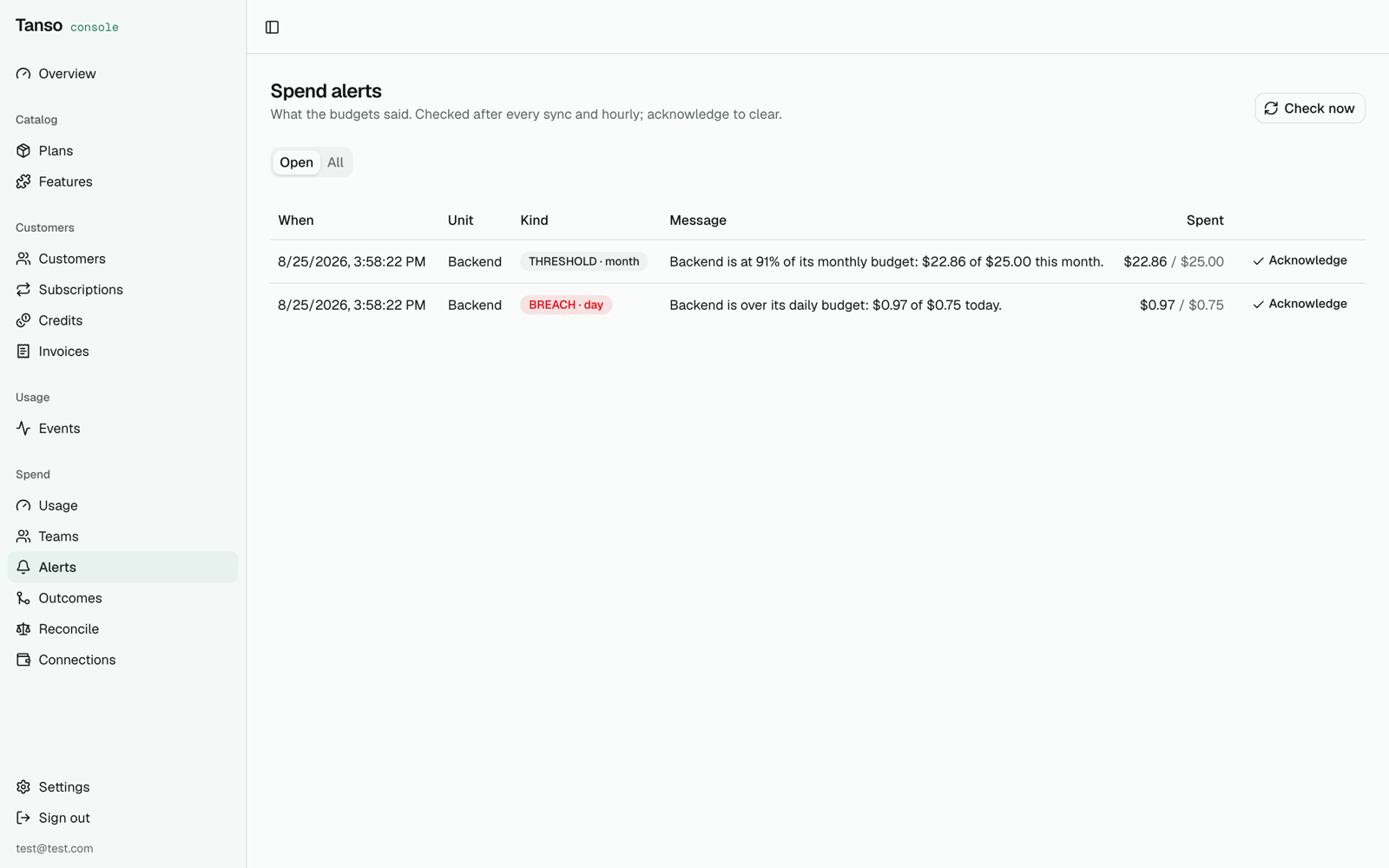This screenshot has width=1389, height=868.
Task: Click the Subscriptions repeat icon
Action: tap(23, 290)
